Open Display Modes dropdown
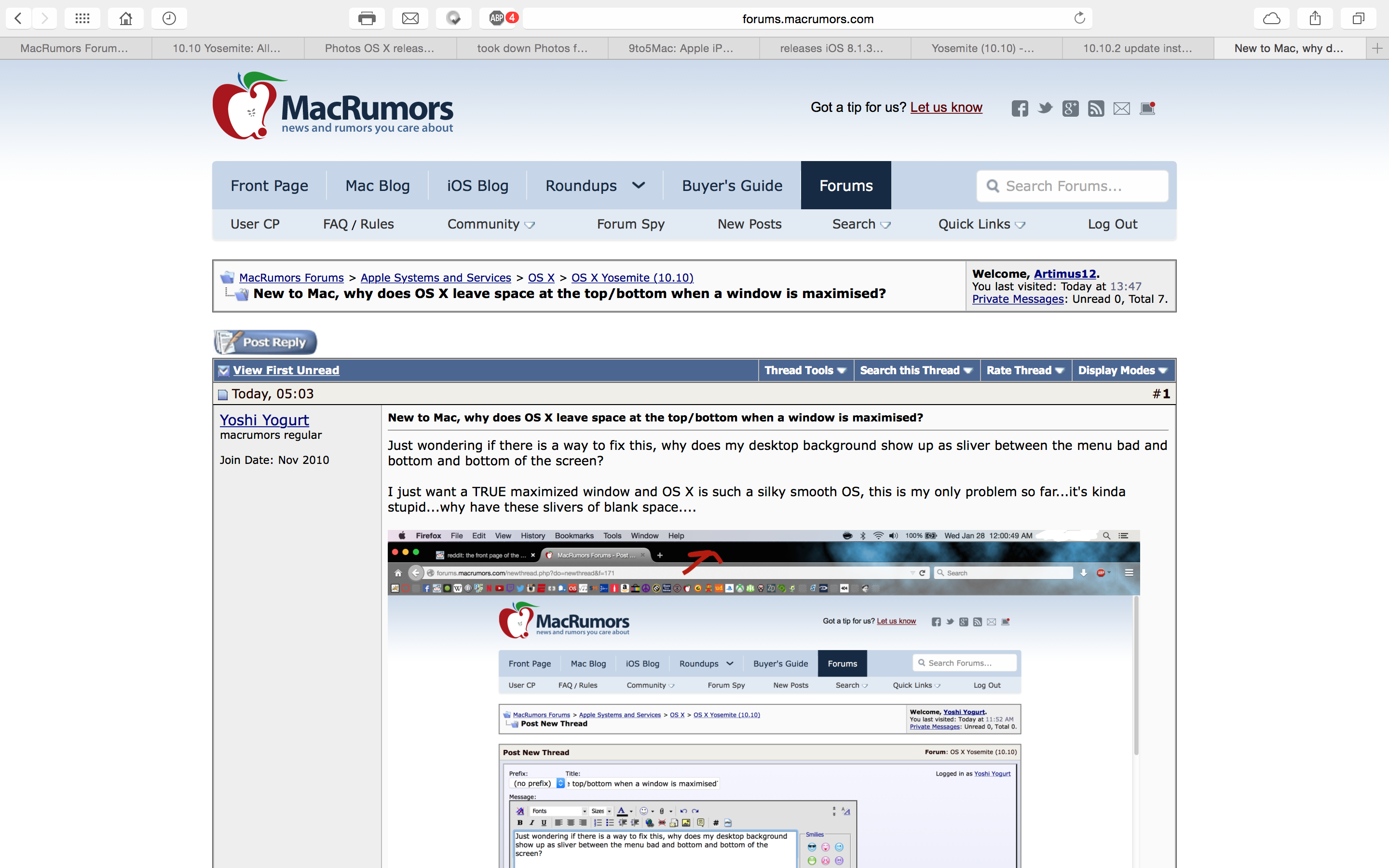1389x868 pixels. tap(1123, 370)
